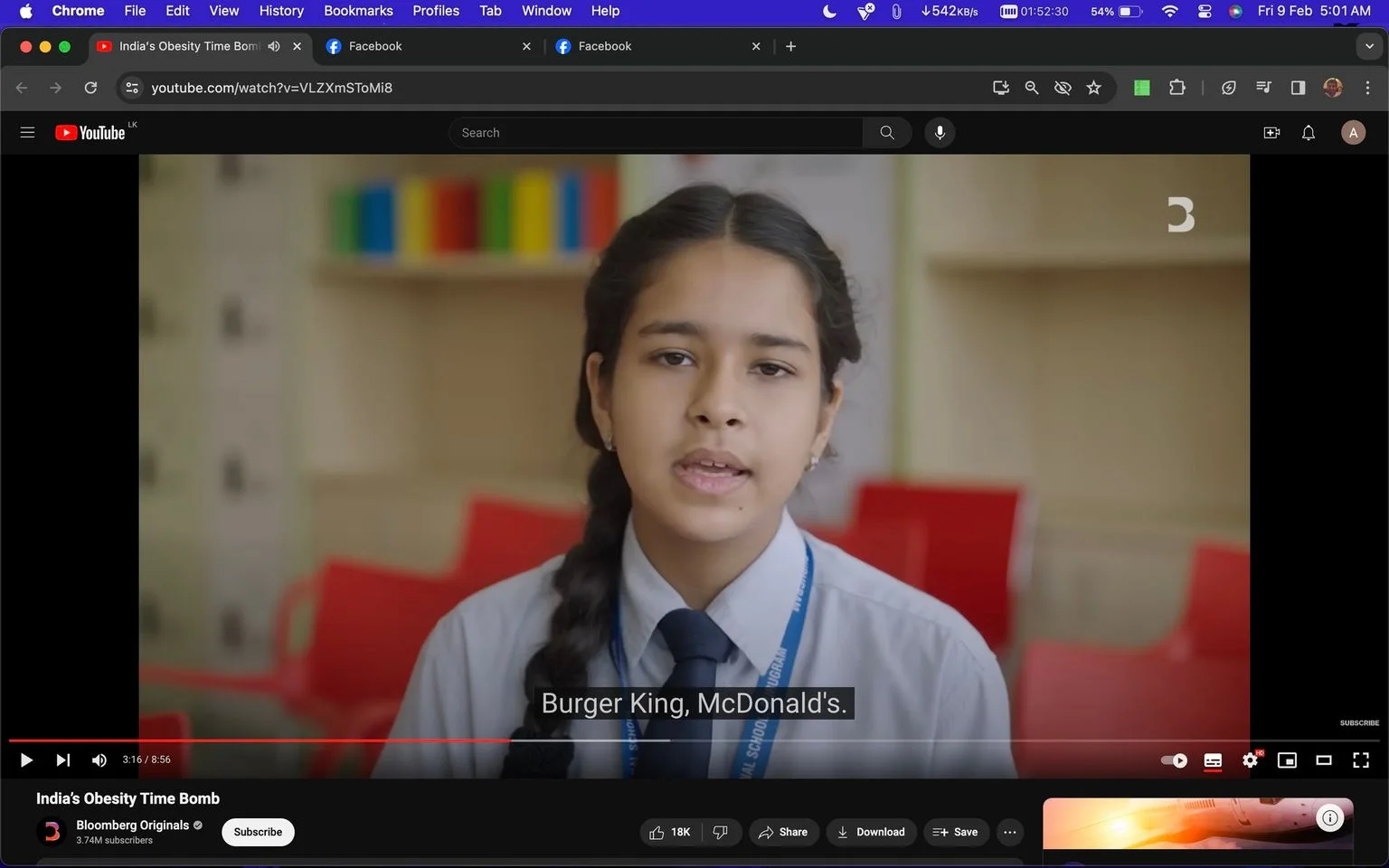The height and width of the screenshot is (868, 1389).
Task: Mute the video player volume
Action: click(99, 760)
